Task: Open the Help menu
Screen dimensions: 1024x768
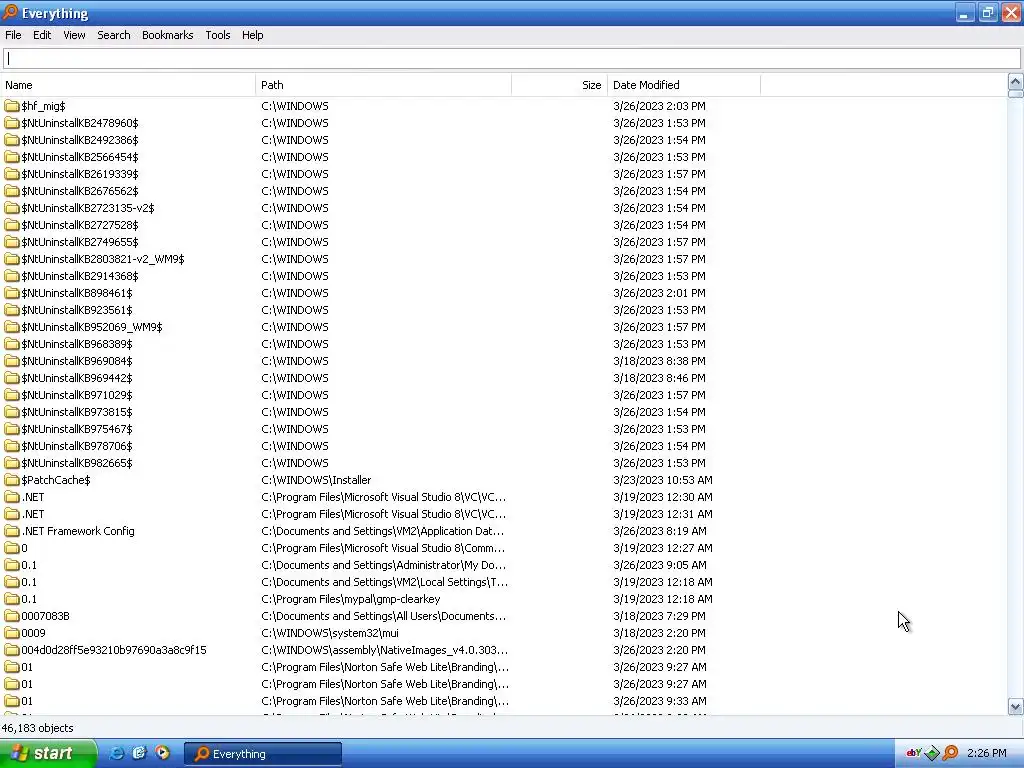Action: click(252, 35)
